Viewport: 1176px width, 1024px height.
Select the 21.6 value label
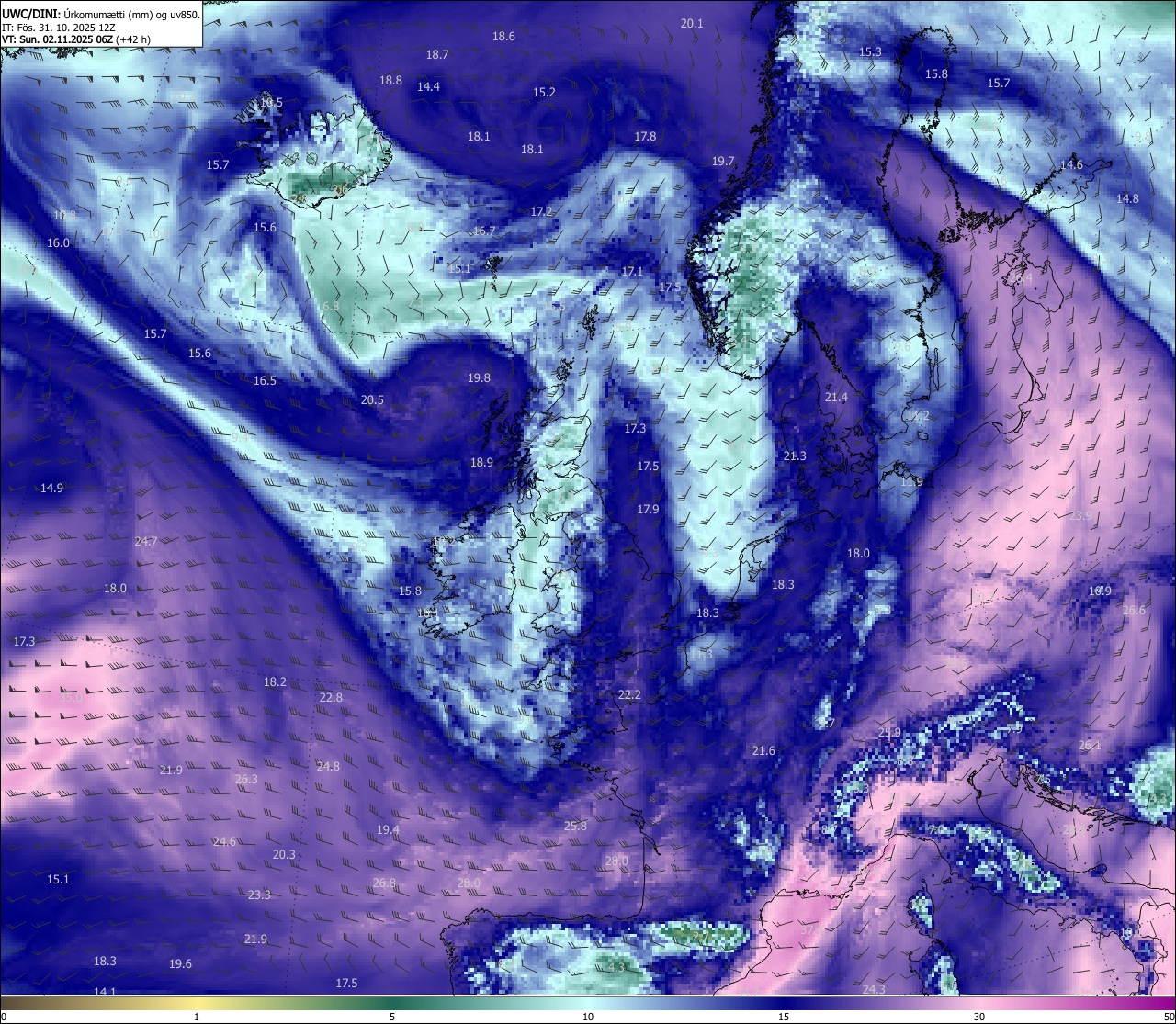[x=763, y=751]
